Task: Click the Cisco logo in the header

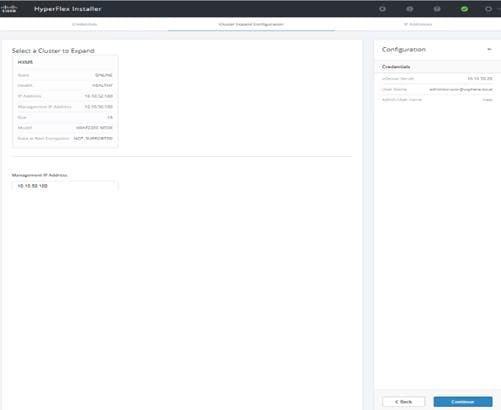Action: [x=9, y=9]
